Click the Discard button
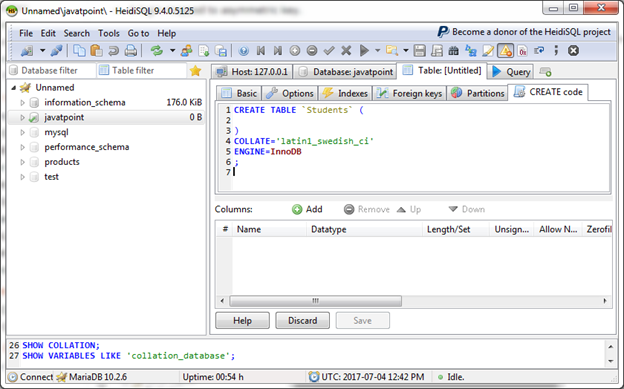The width and height of the screenshot is (624, 389). tap(302, 321)
